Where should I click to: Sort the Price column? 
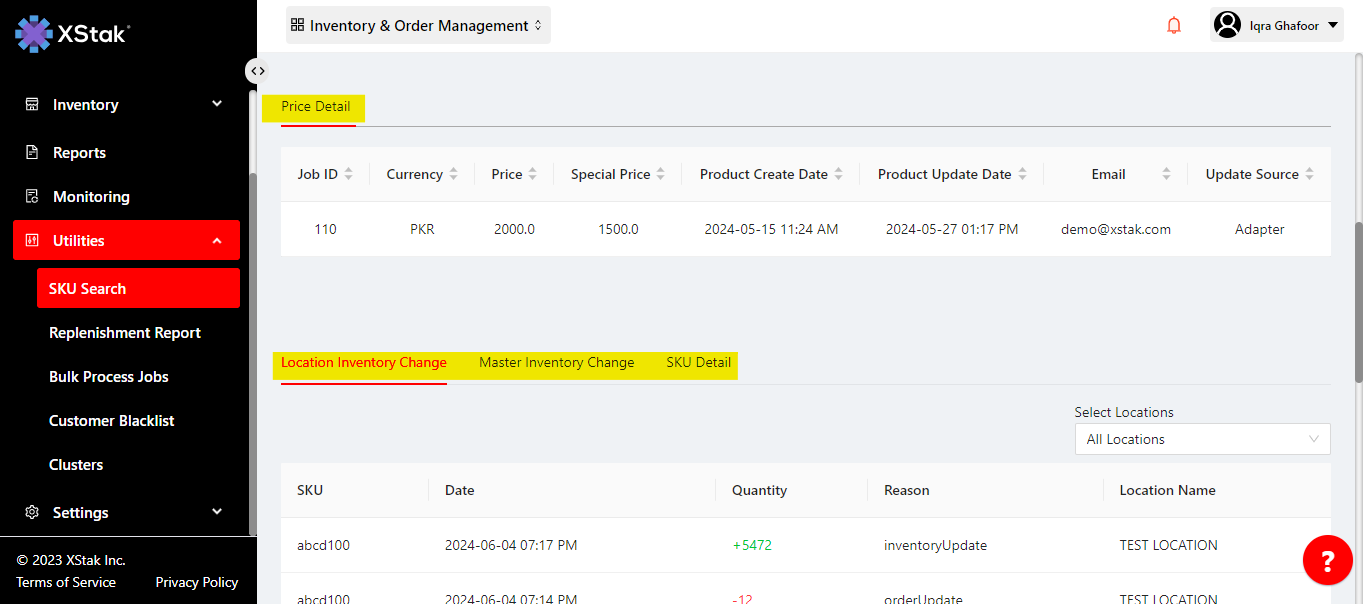click(532, 174)
